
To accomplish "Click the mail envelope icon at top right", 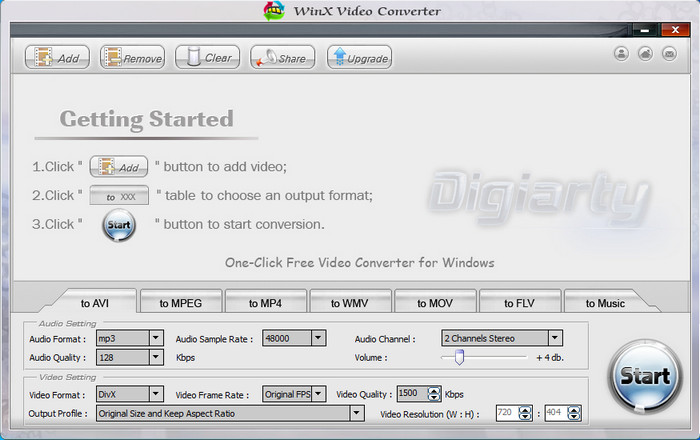I will point(669,53).
